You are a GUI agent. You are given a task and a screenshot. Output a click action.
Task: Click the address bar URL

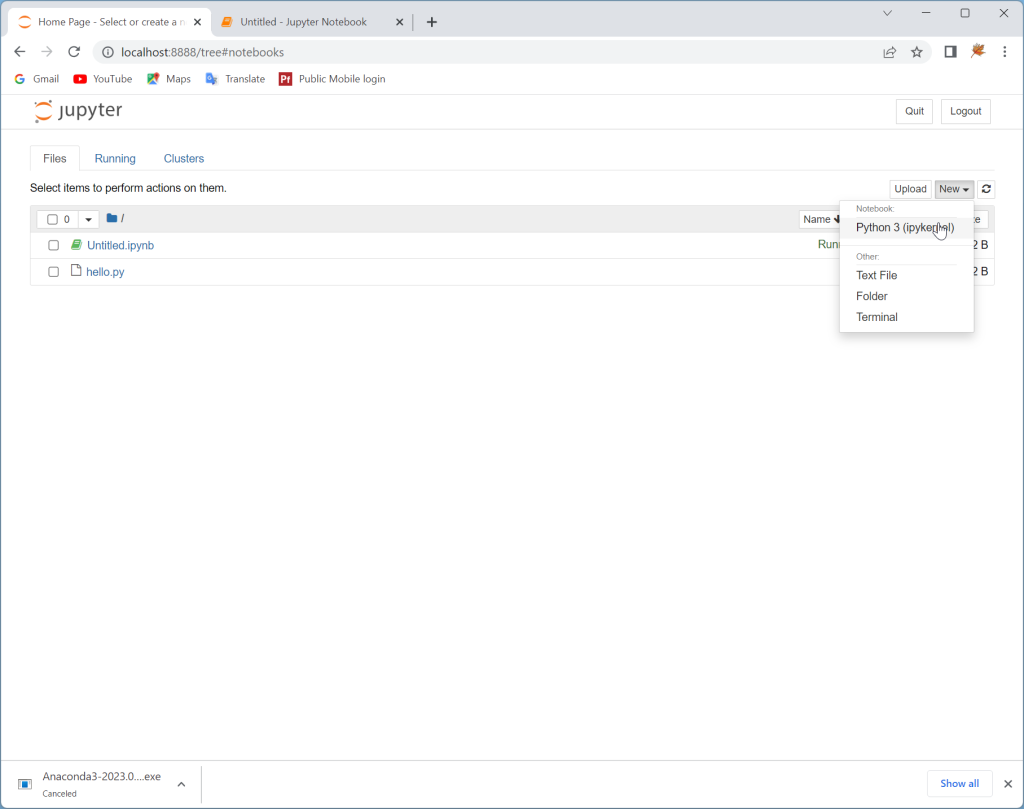coord(202,52)
